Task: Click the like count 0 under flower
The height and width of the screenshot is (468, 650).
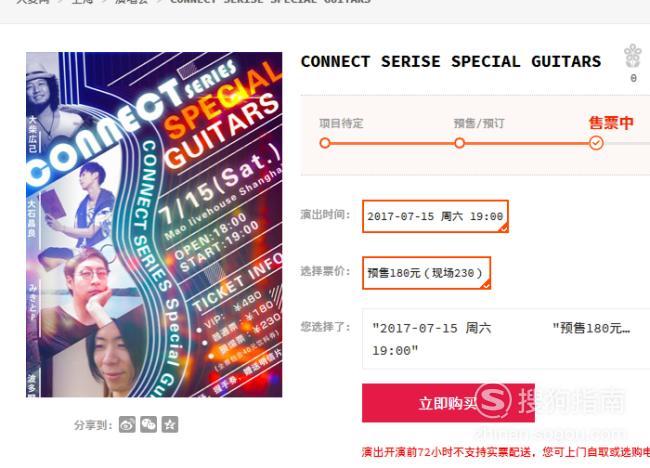Action: 633,78
